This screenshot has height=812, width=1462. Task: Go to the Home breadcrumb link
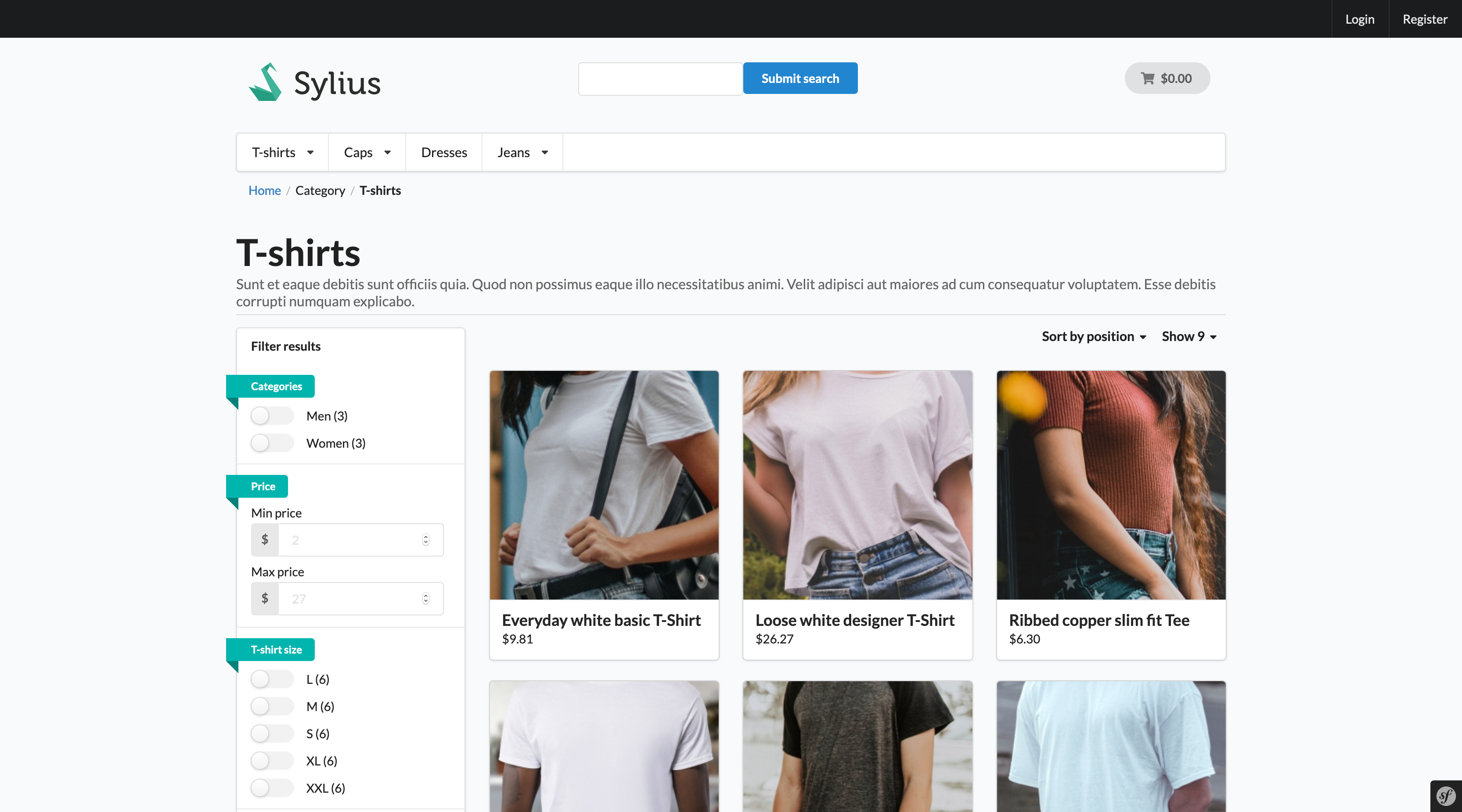pyautogui.click(x=264, y=190)
